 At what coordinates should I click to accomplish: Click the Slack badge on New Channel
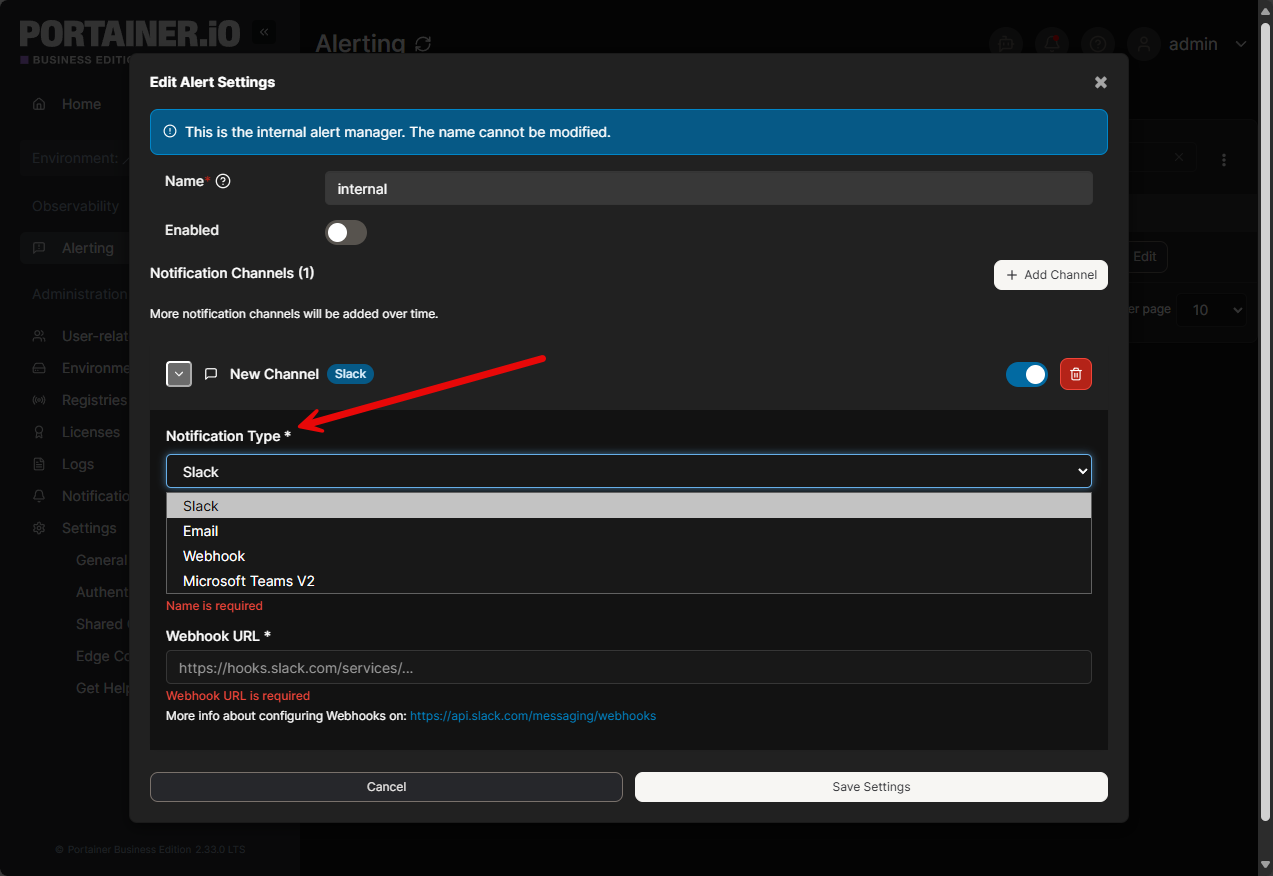[x=350, y=374]
